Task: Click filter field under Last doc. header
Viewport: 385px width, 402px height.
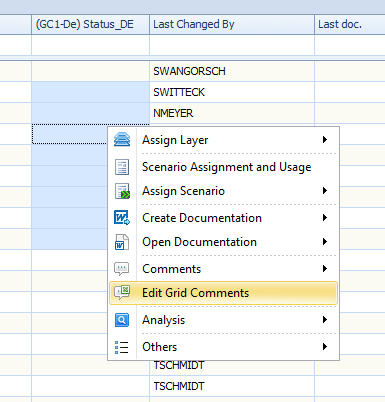Action: tap(350, 45)
